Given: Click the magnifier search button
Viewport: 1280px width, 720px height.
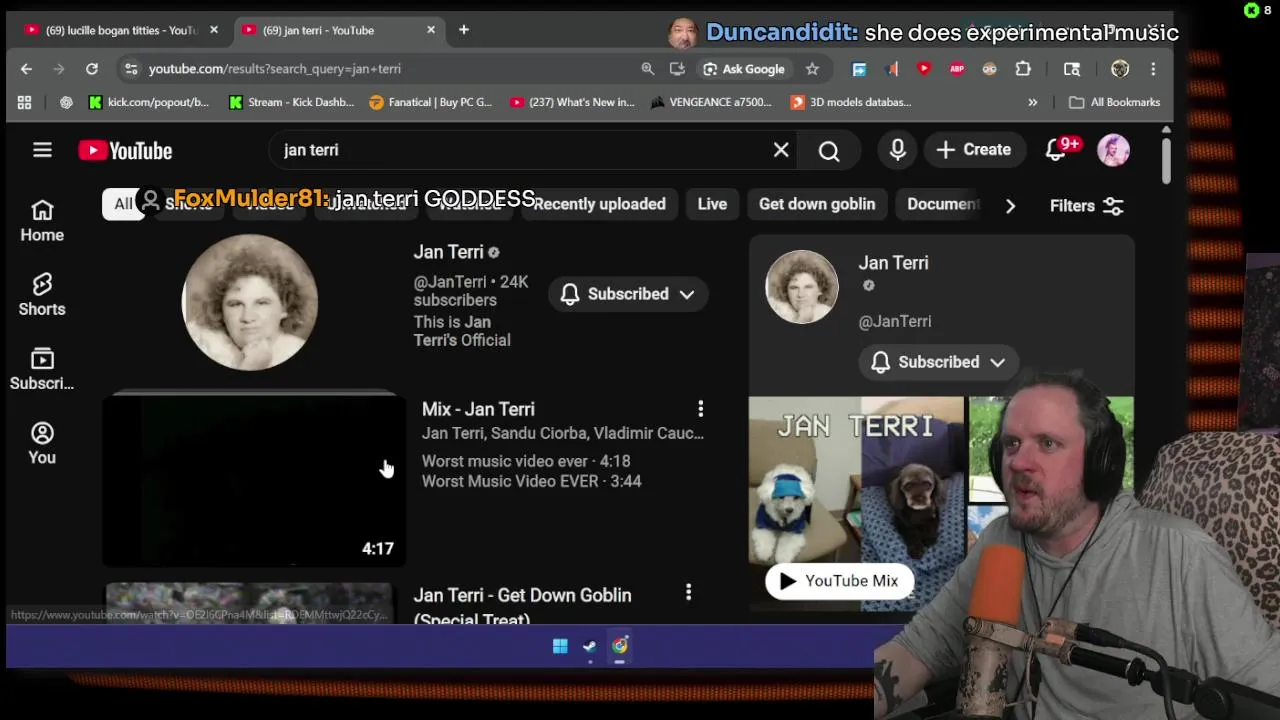Looking at the screenshot, I should point(829,150).
